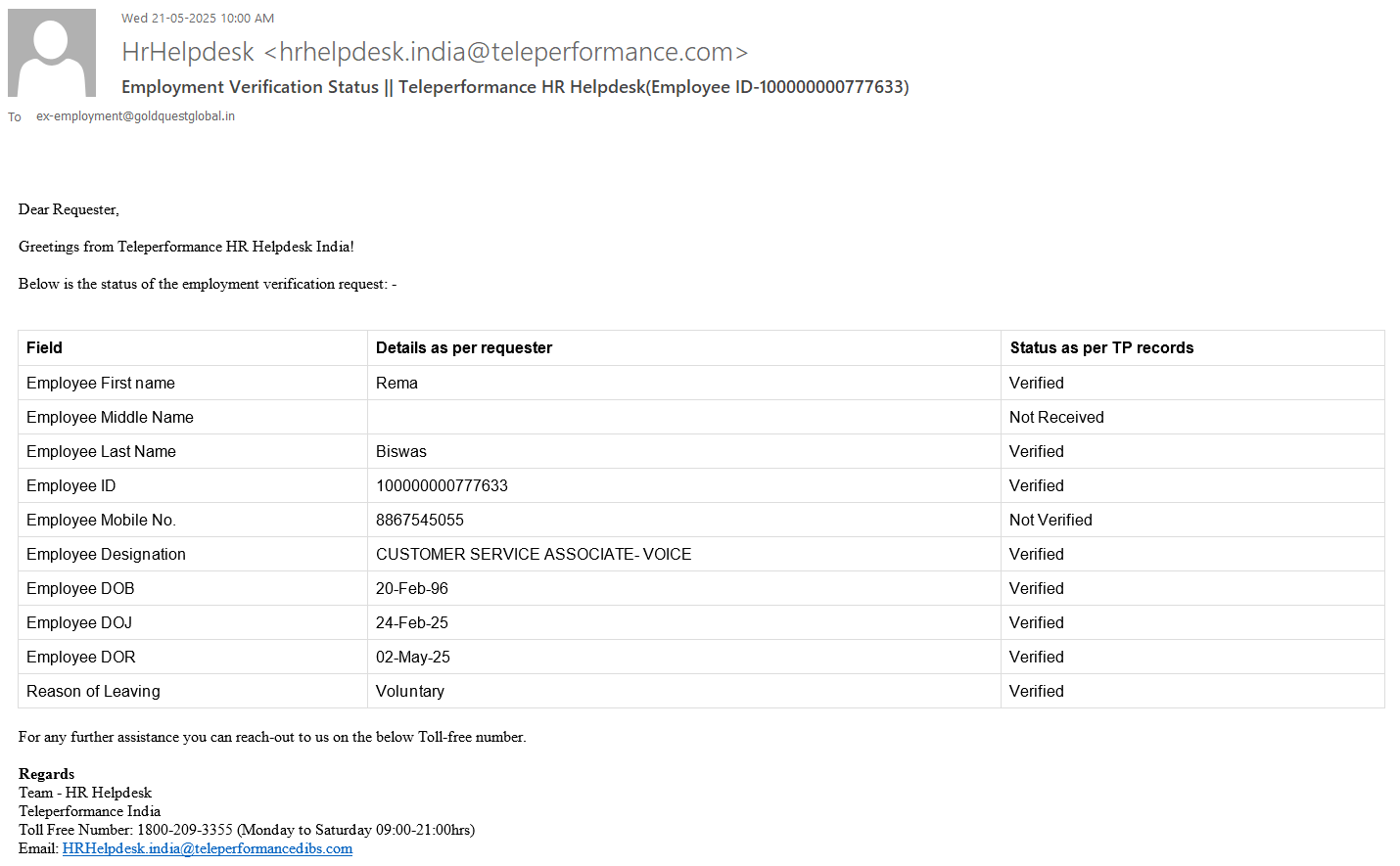Click the 'Not Verified' status cell
Viewport: 1400px width, 866px height.
1050,520
